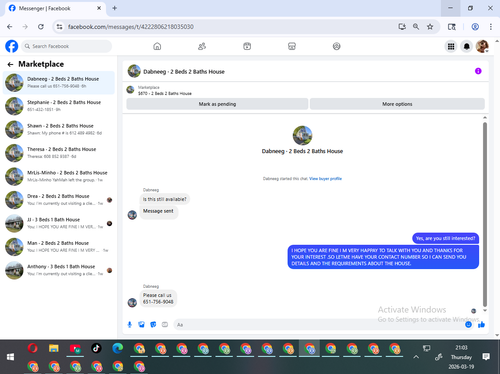This screenshot has height=374, width=500.
Task: Click the $670 Marketplace listing thumbnail
Action: (x=130, y=90)
